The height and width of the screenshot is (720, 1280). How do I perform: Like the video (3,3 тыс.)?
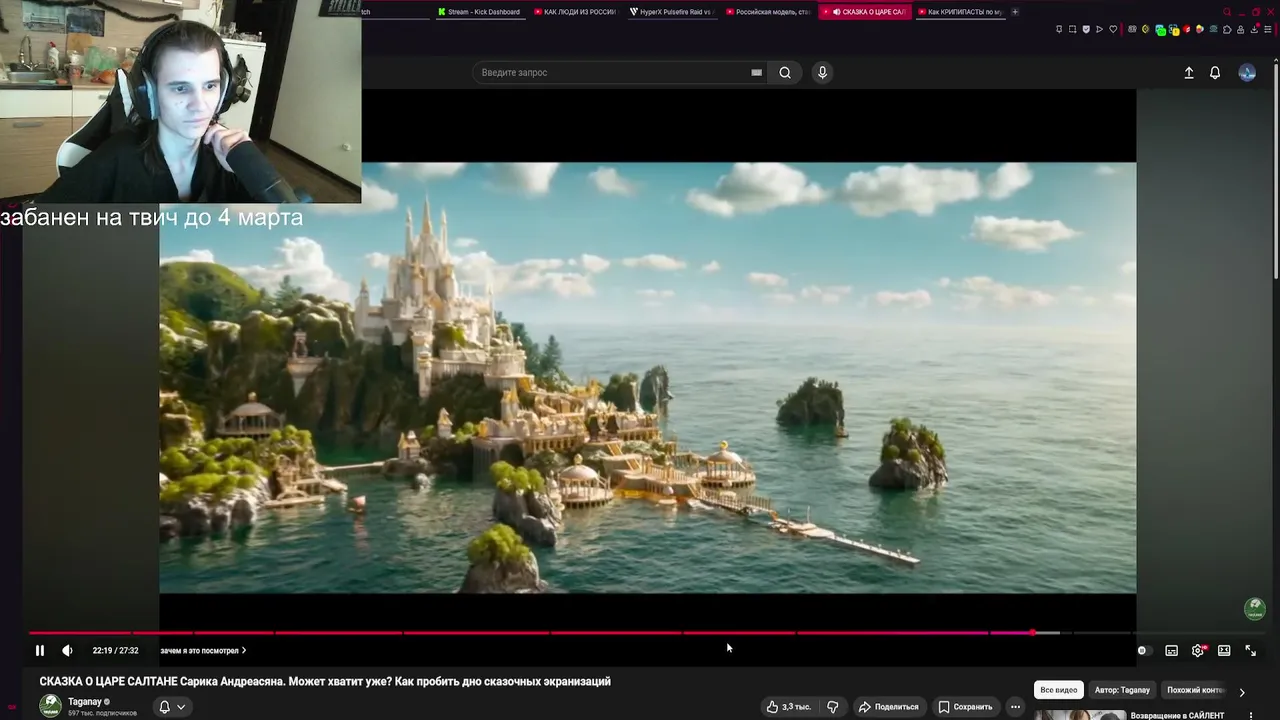pos(789,707)
